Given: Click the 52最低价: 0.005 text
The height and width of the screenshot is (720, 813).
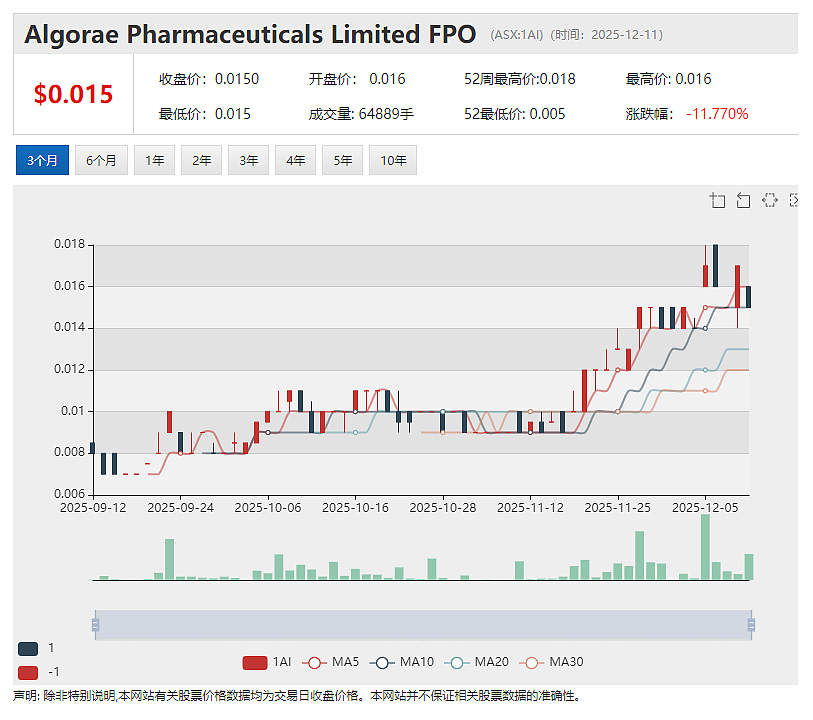Looking at the screenshot, I should click(514, 114).
